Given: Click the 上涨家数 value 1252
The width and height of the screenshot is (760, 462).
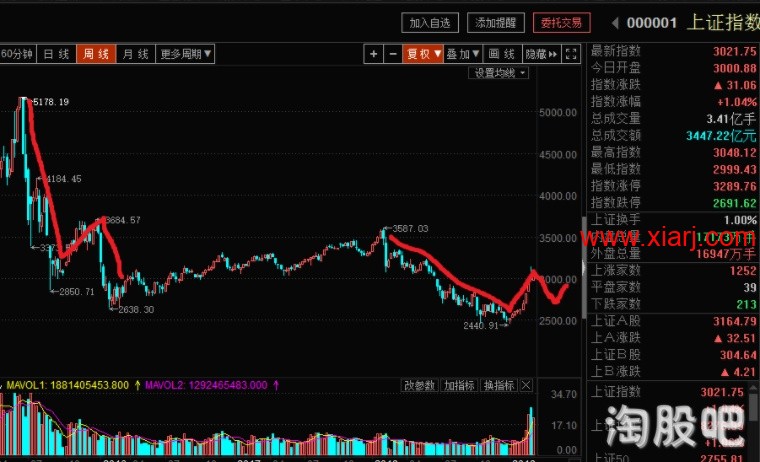Looking at the screenshot, I should 743,271.
